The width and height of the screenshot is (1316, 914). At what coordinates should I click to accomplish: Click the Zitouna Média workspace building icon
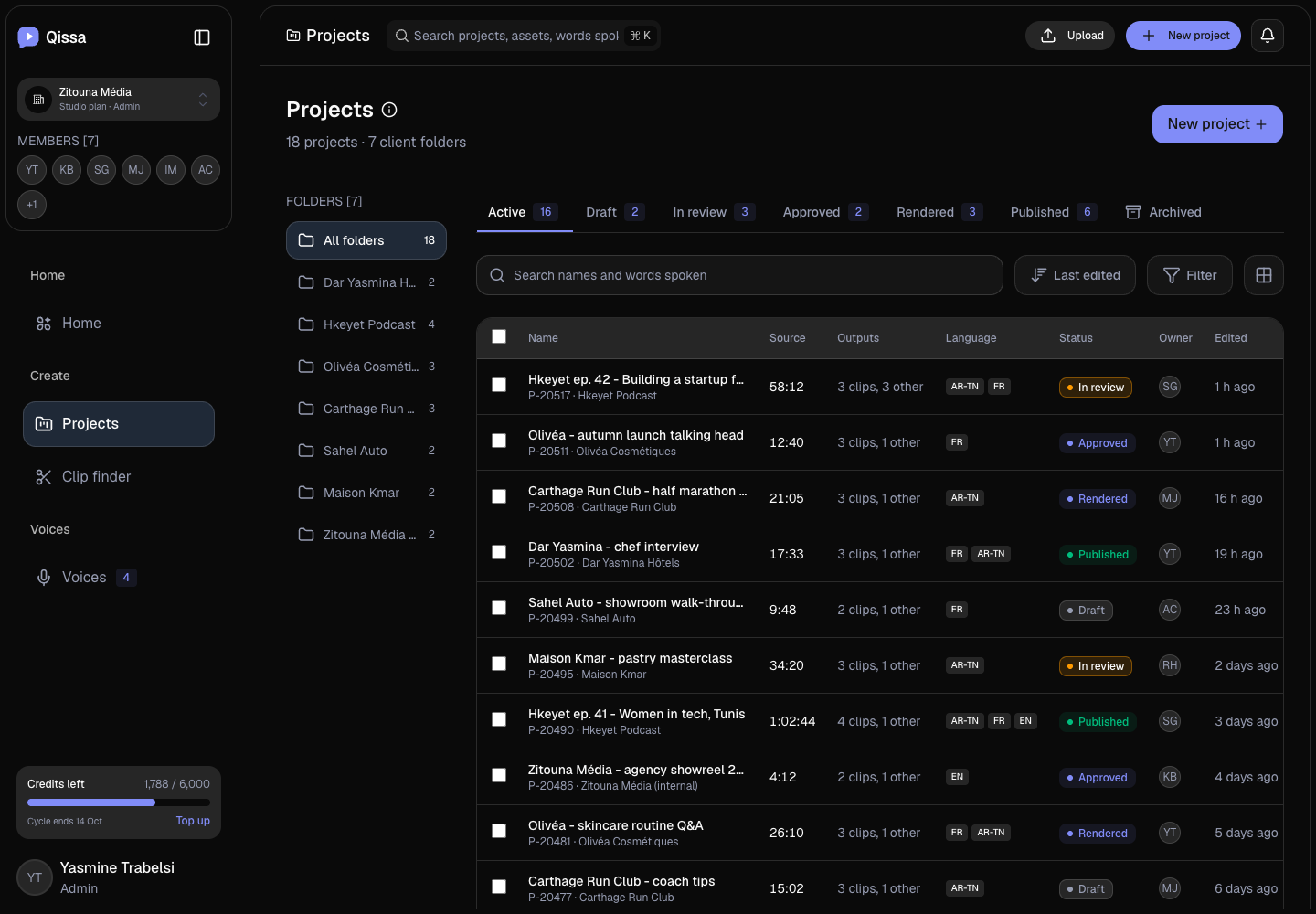point(38,100)
